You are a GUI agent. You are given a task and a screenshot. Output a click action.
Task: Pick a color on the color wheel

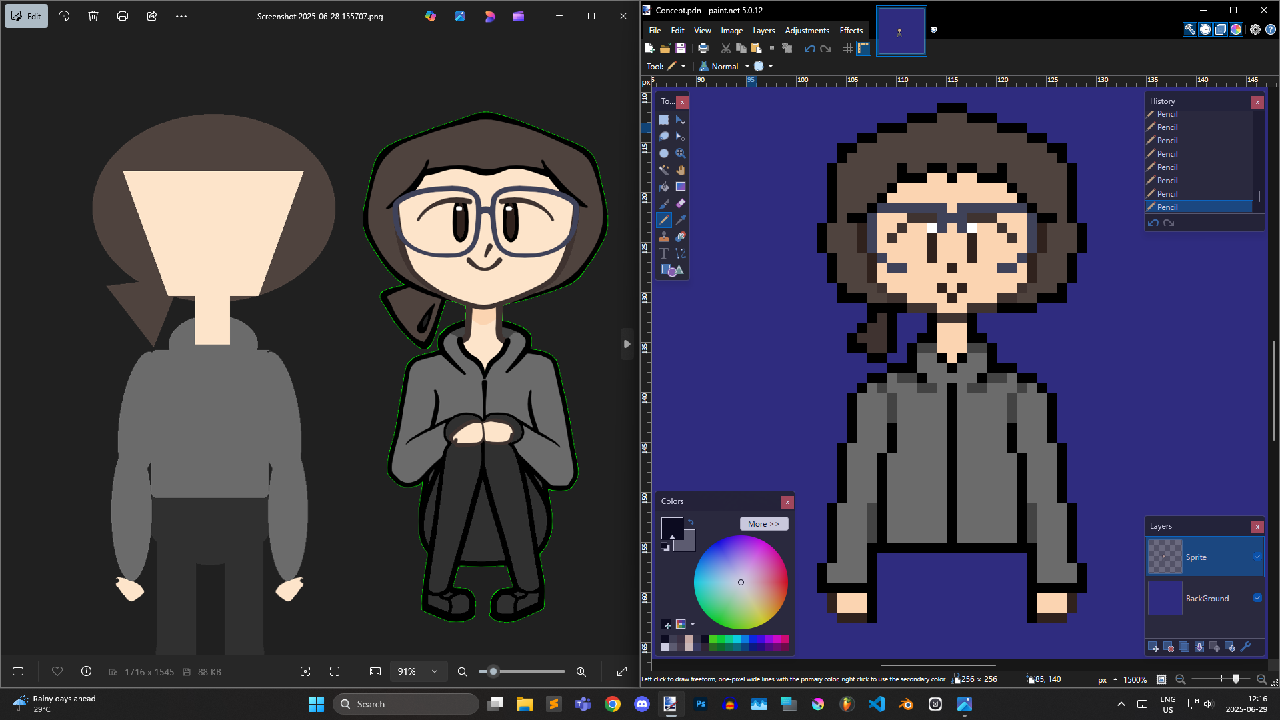coord(741,582)
